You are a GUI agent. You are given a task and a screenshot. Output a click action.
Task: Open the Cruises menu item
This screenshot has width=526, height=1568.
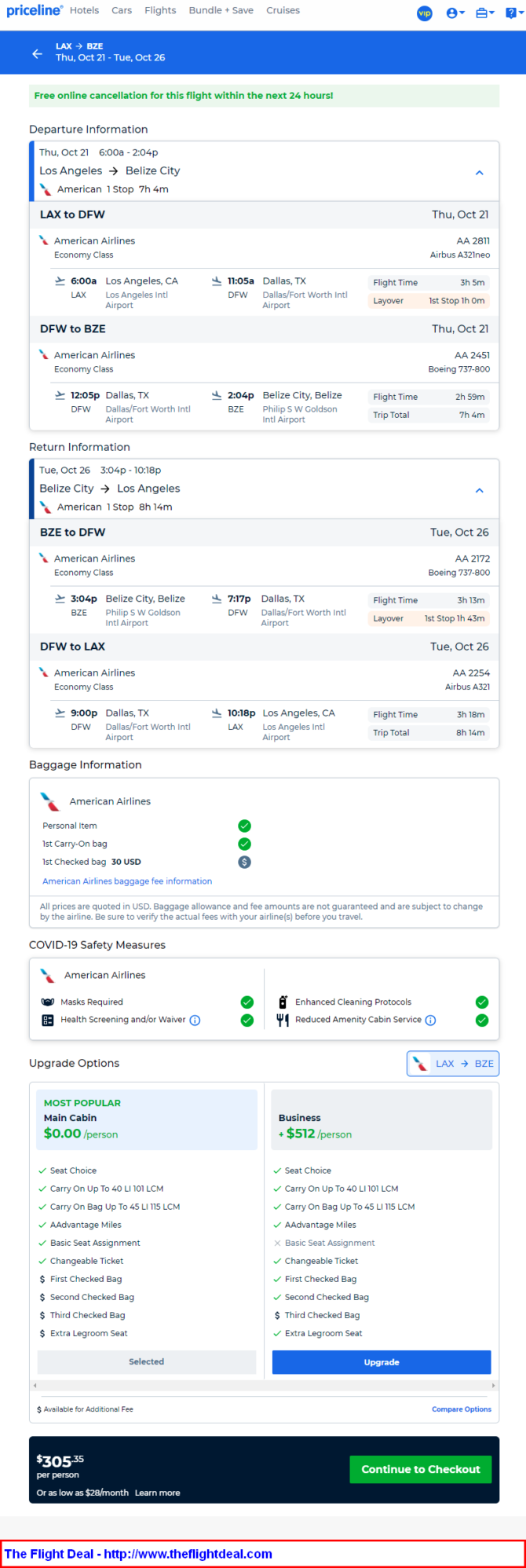point(283,10)
